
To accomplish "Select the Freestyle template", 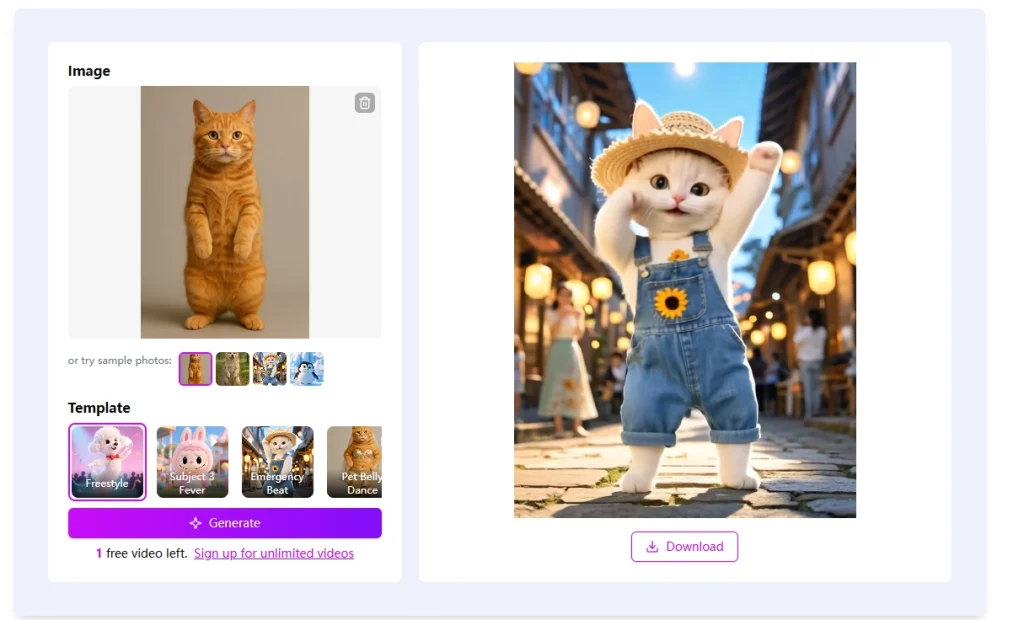I will 107,462.
